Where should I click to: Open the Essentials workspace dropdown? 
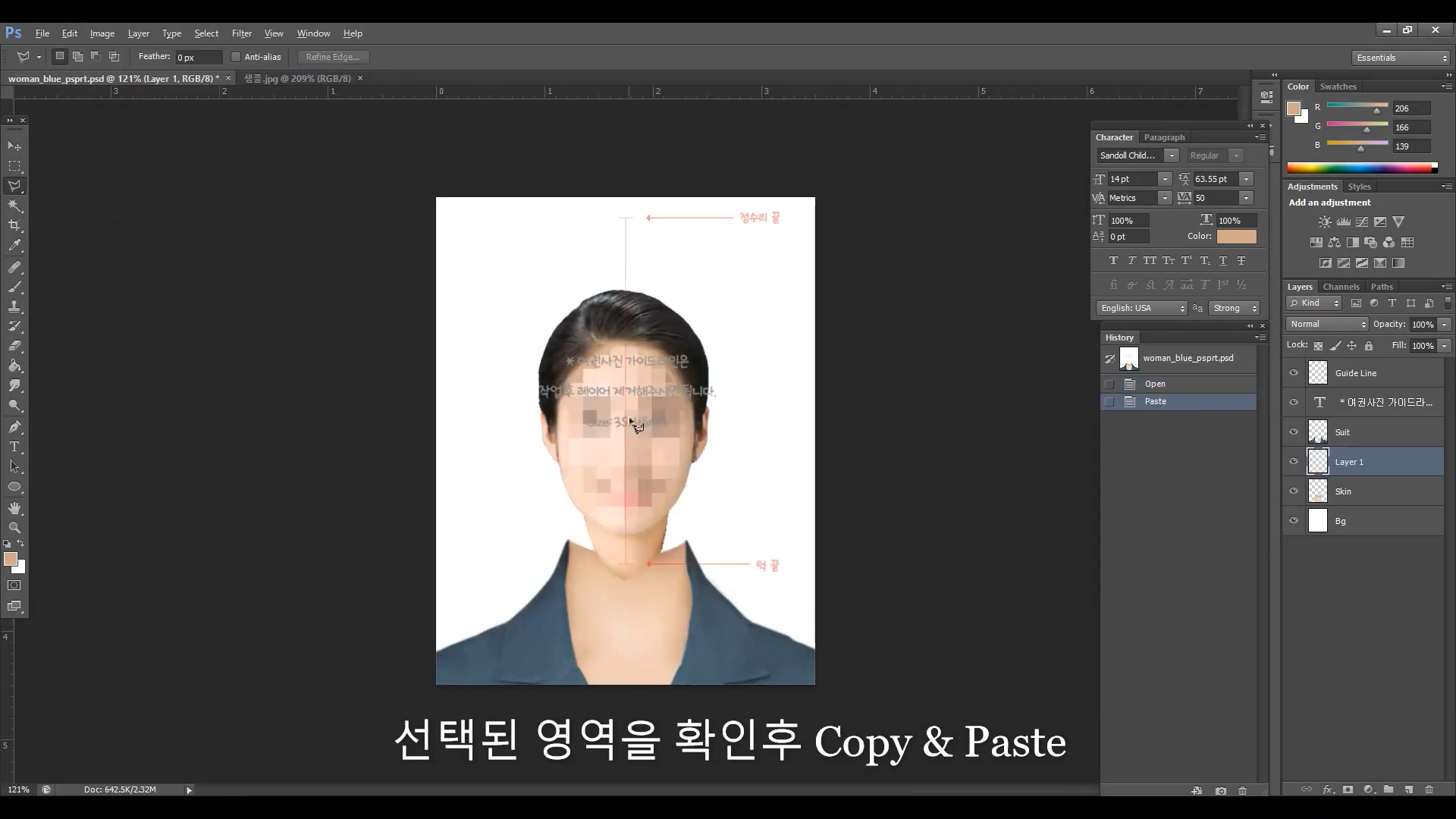coord(1401,58)
